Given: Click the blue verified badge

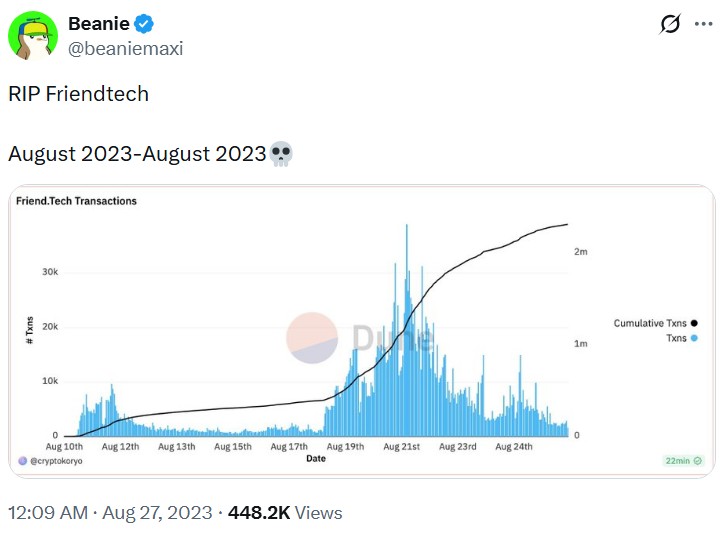Looking at the screenshot, I should pyautogui.click(x=143, y=24).
